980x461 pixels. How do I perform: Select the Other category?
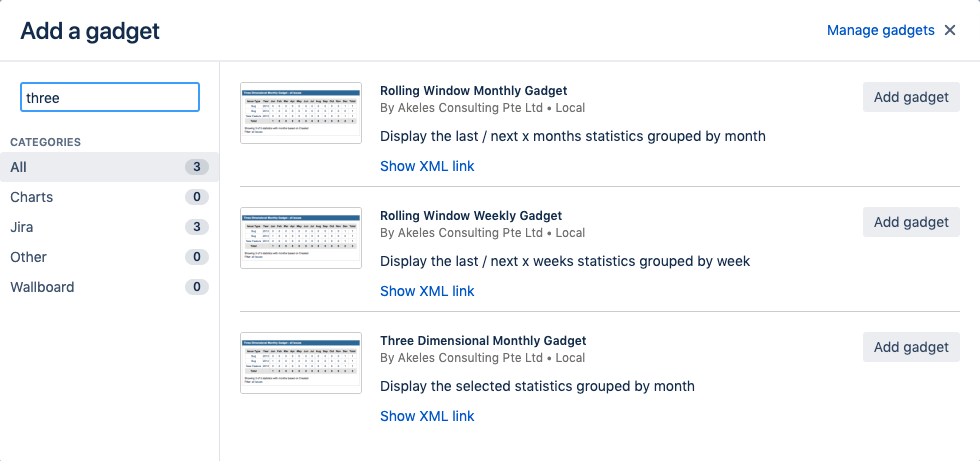click(108, 257)
